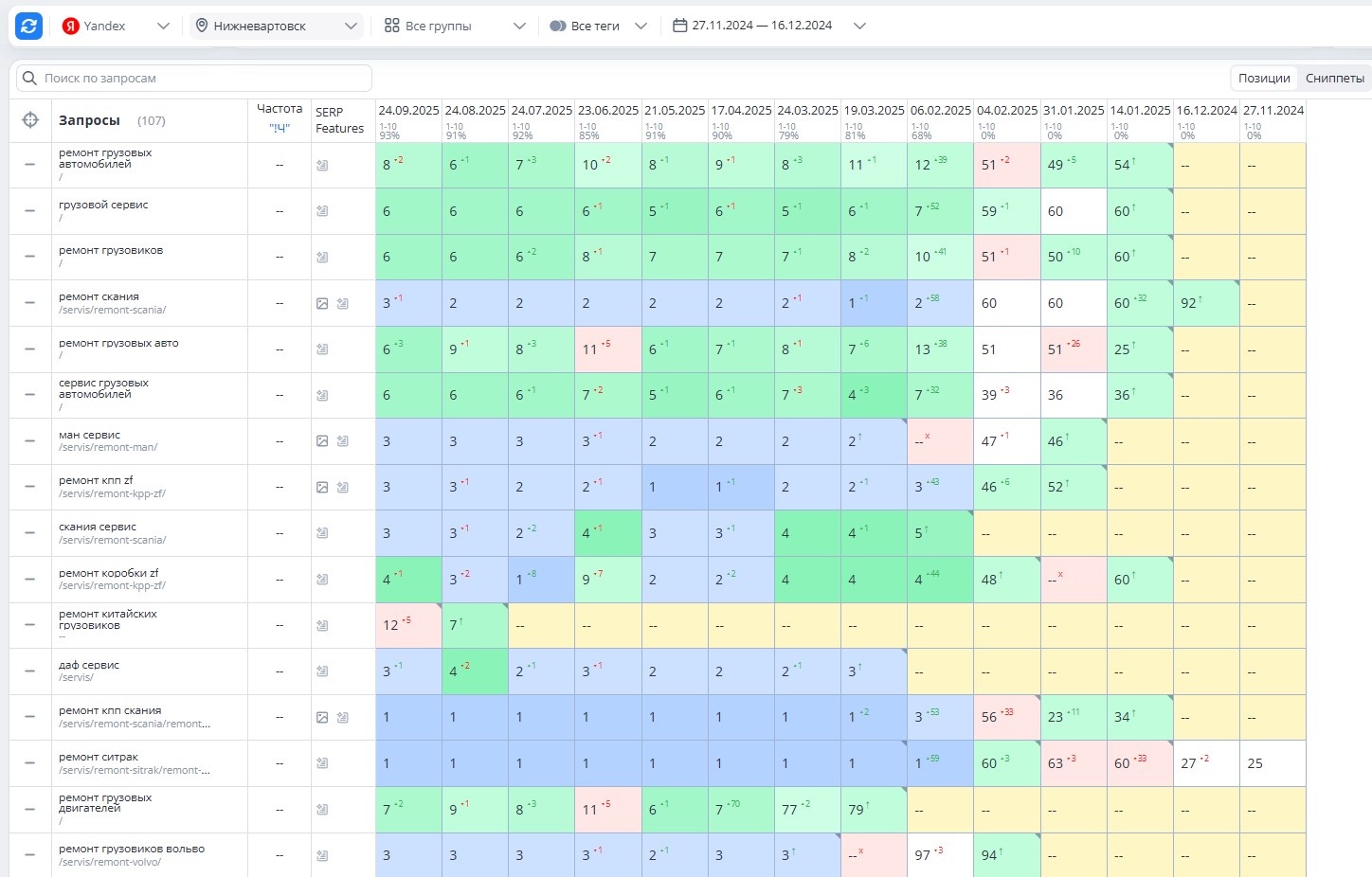
Task: Click the SERP snippet icon for грузовой сервис
Action: tap(322, 211)
